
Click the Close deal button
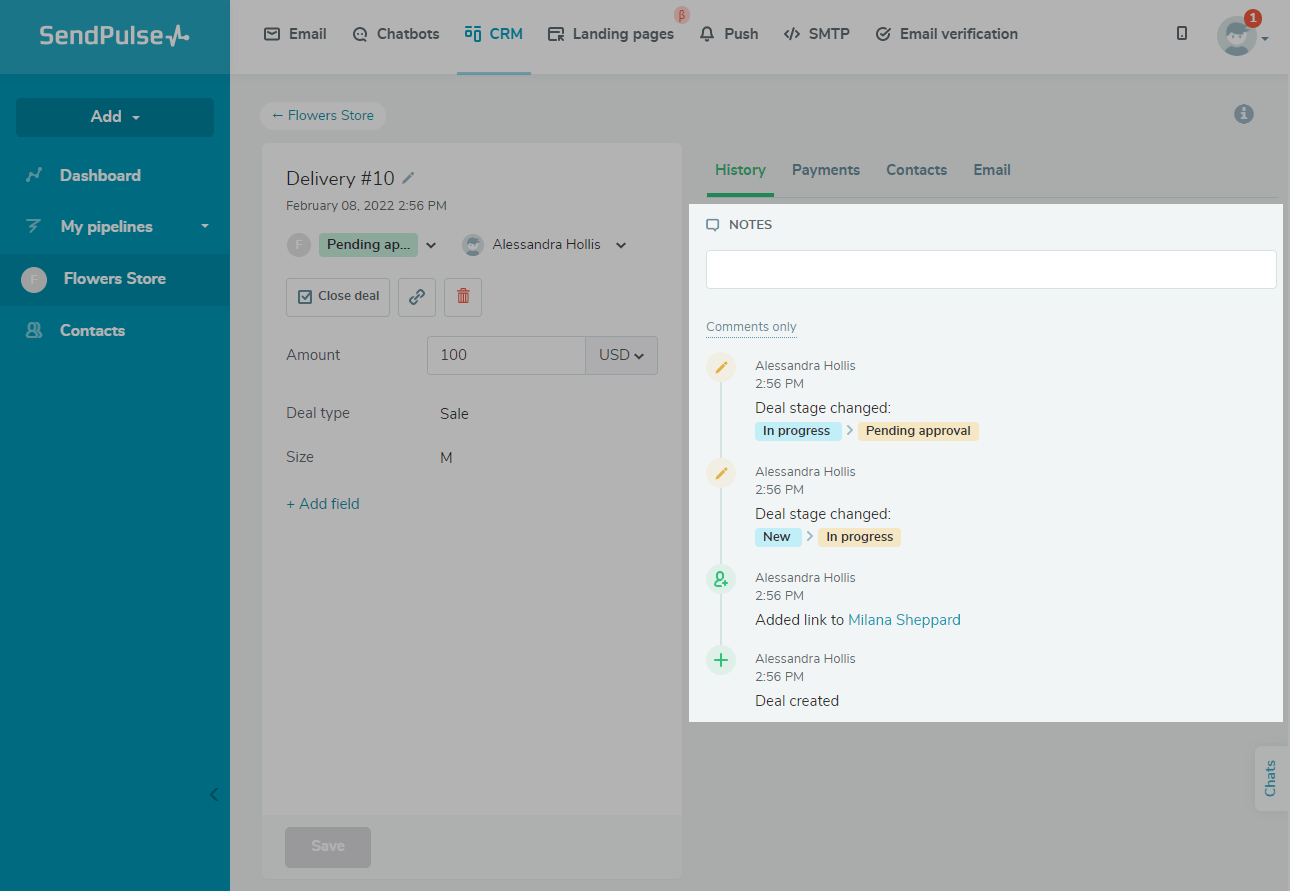click(x=338, y=297)
